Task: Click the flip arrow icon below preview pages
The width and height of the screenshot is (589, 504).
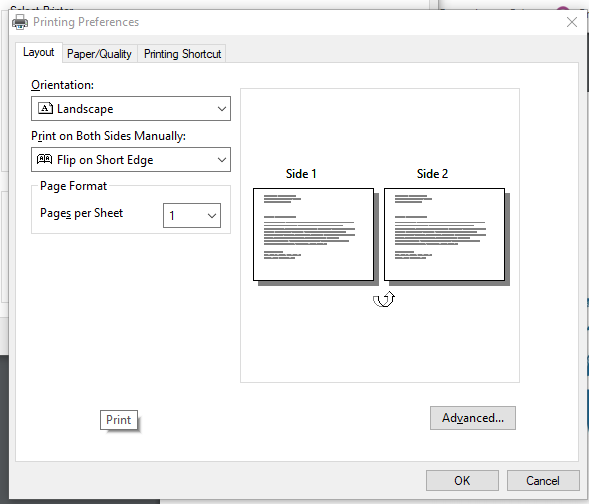Action: point(384,299)
